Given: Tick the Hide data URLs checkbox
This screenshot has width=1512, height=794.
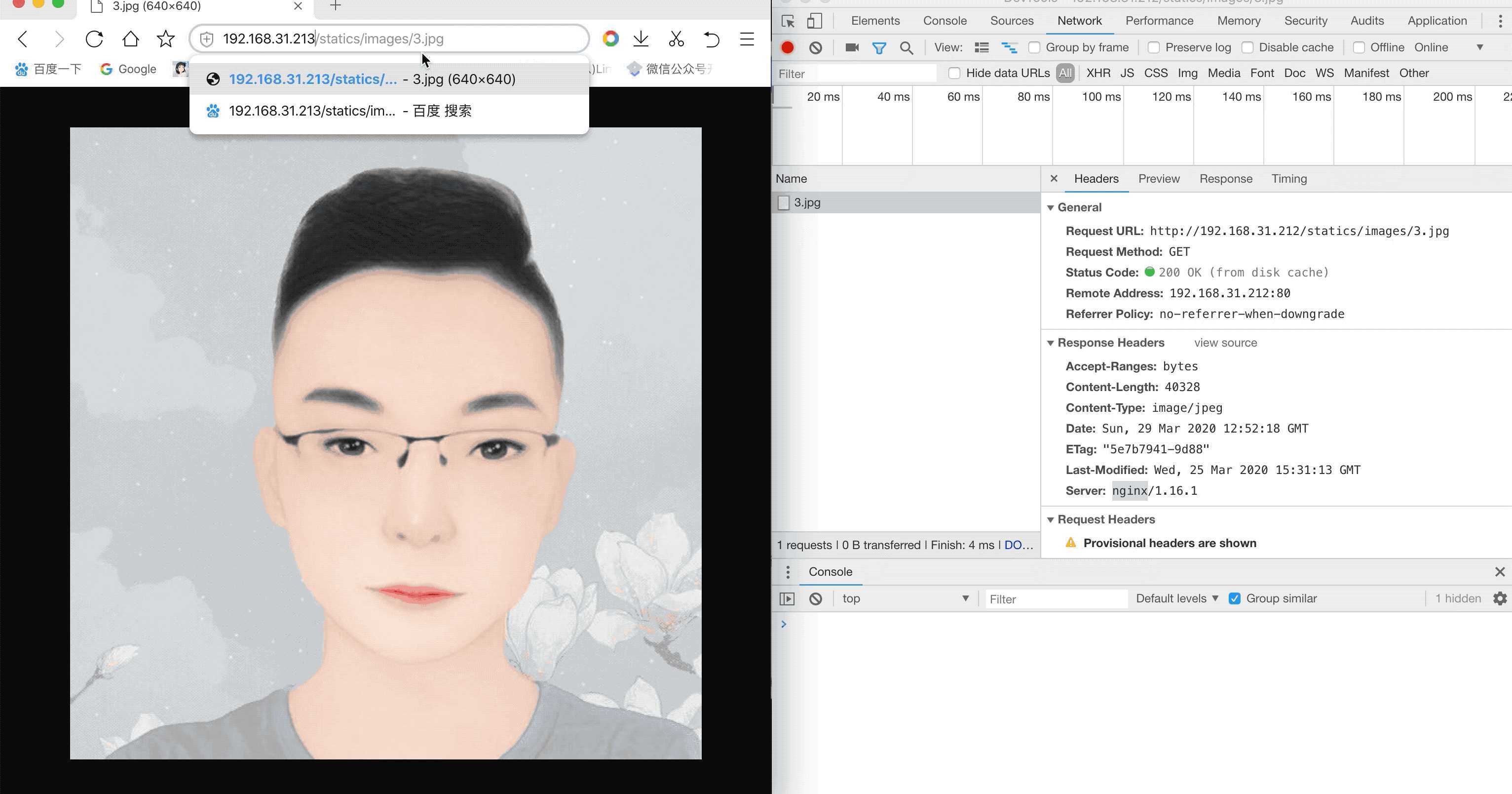Looking at the screenshot, I should [x=954, y=74].
